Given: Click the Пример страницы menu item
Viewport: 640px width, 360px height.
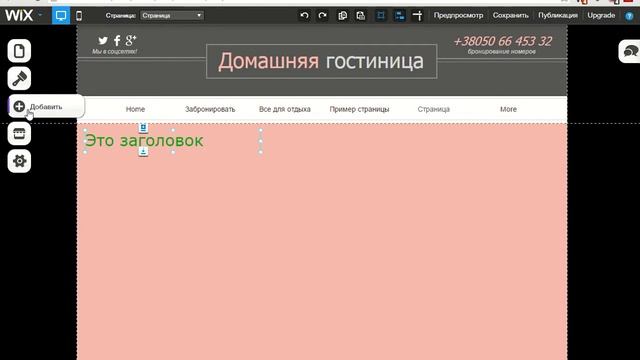Looking at the screenshot, I should pos(359,109).
